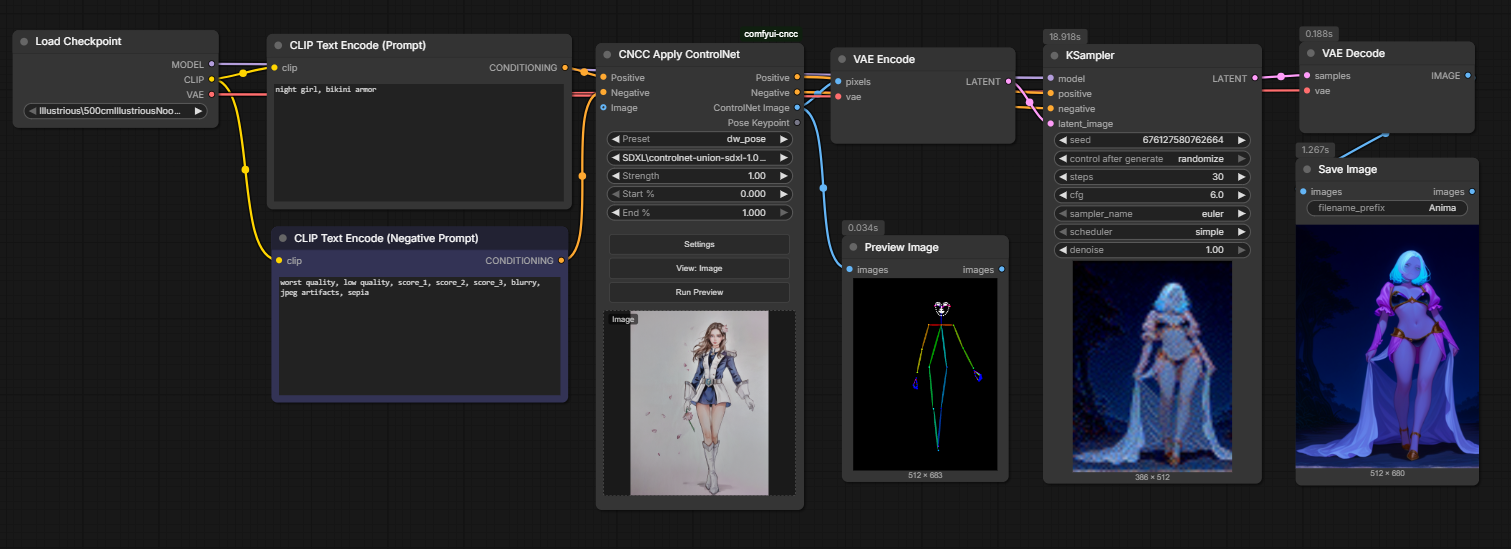The width and height of the screenshot is (1511, 549).
Task: Select the clip input port on Negative Prompt node
Action: (x=279, y=261)
